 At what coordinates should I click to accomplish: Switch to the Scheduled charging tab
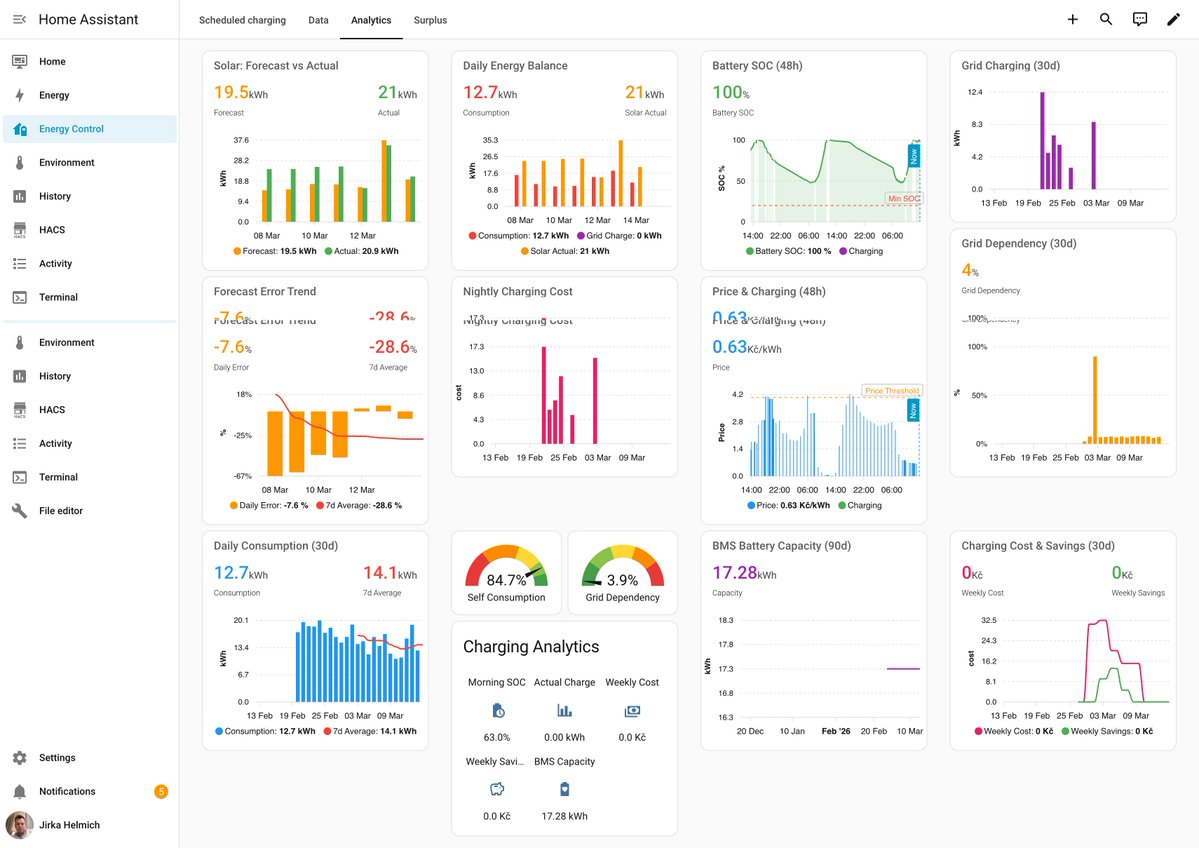(242, 20)
